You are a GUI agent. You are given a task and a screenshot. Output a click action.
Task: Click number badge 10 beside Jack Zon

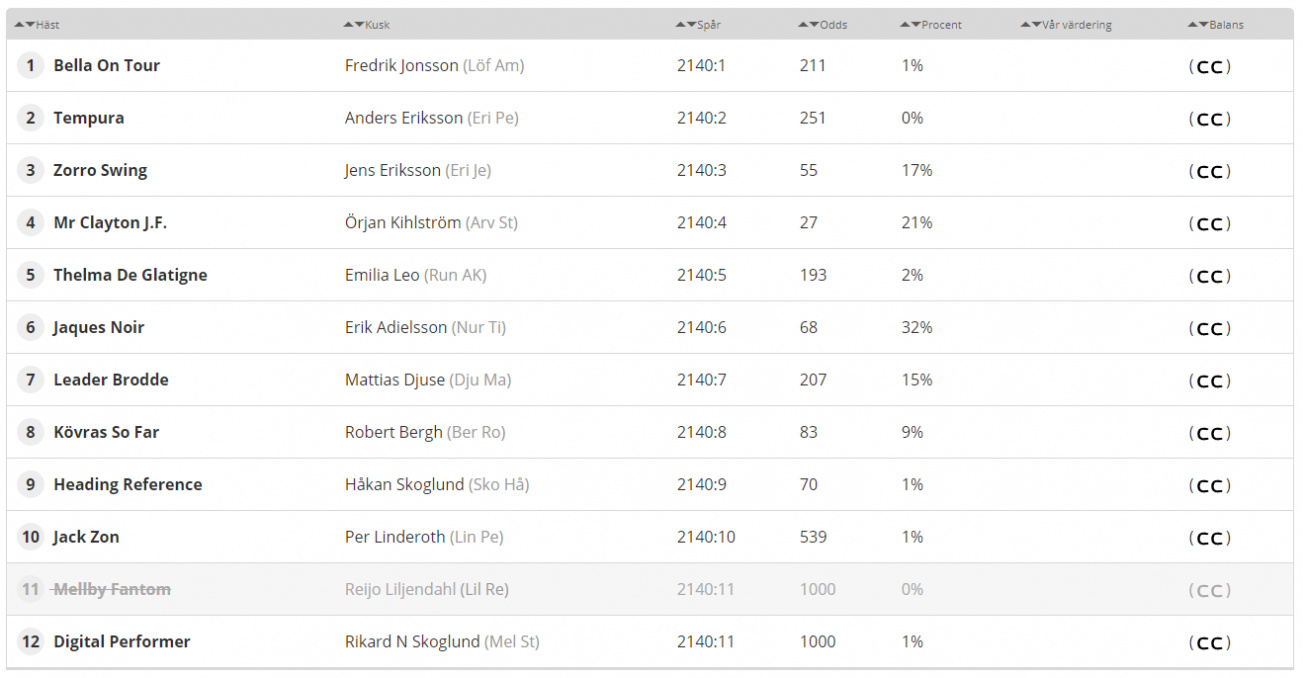point(30,537)
